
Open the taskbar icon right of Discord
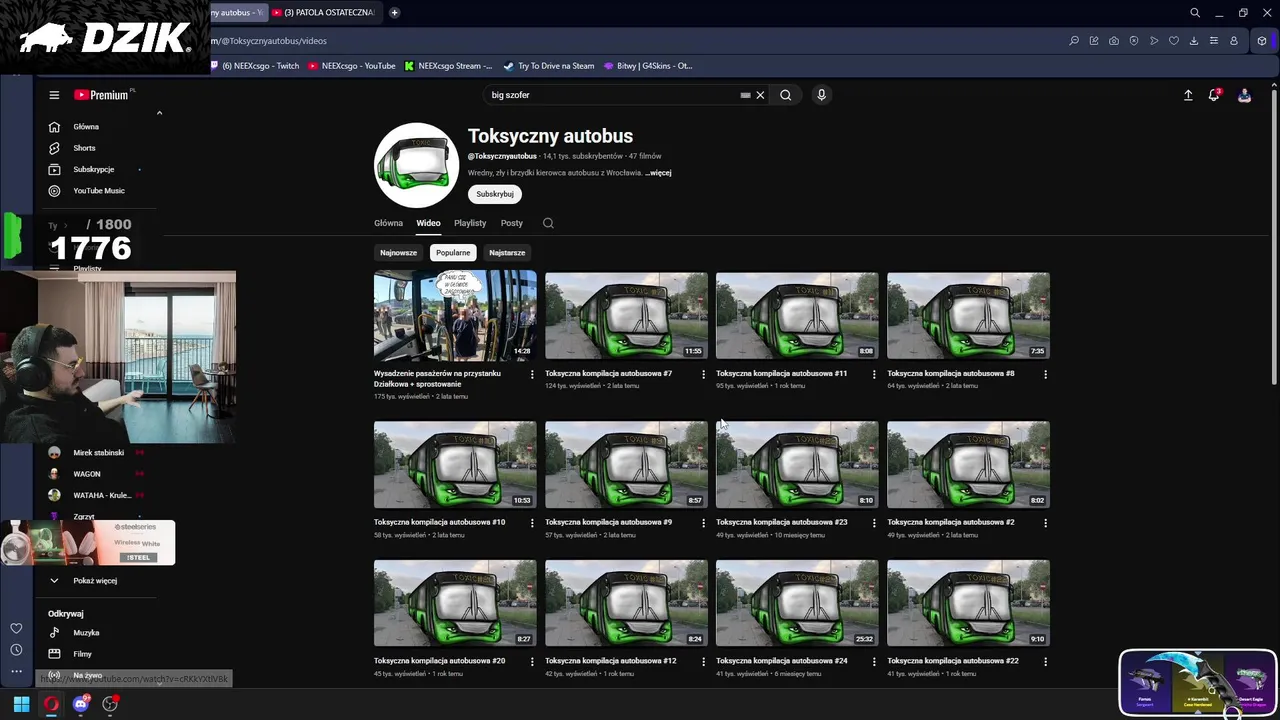tap(110, 704)
